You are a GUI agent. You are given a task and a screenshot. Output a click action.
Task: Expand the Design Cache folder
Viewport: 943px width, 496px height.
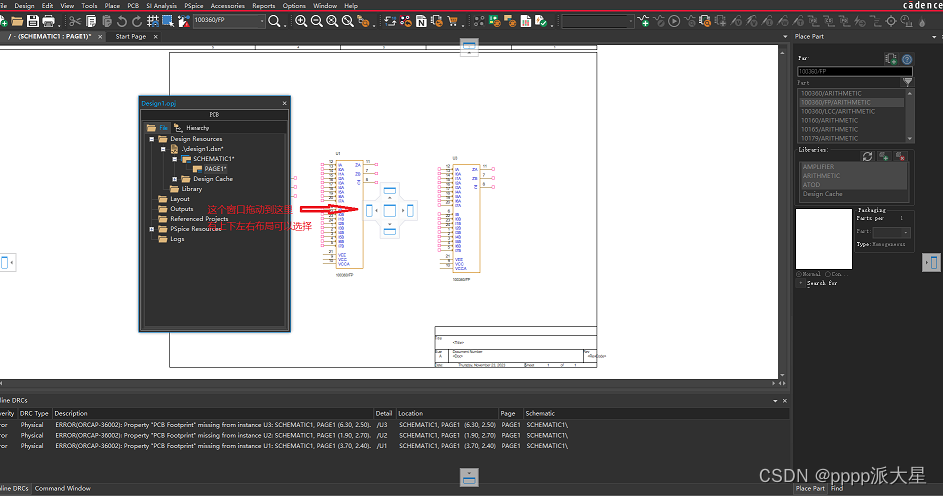pos(174,179)
